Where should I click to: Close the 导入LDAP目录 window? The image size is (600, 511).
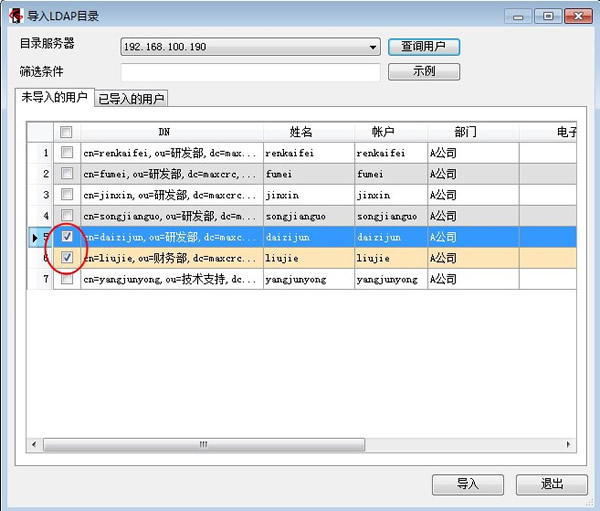coord(577,15)
